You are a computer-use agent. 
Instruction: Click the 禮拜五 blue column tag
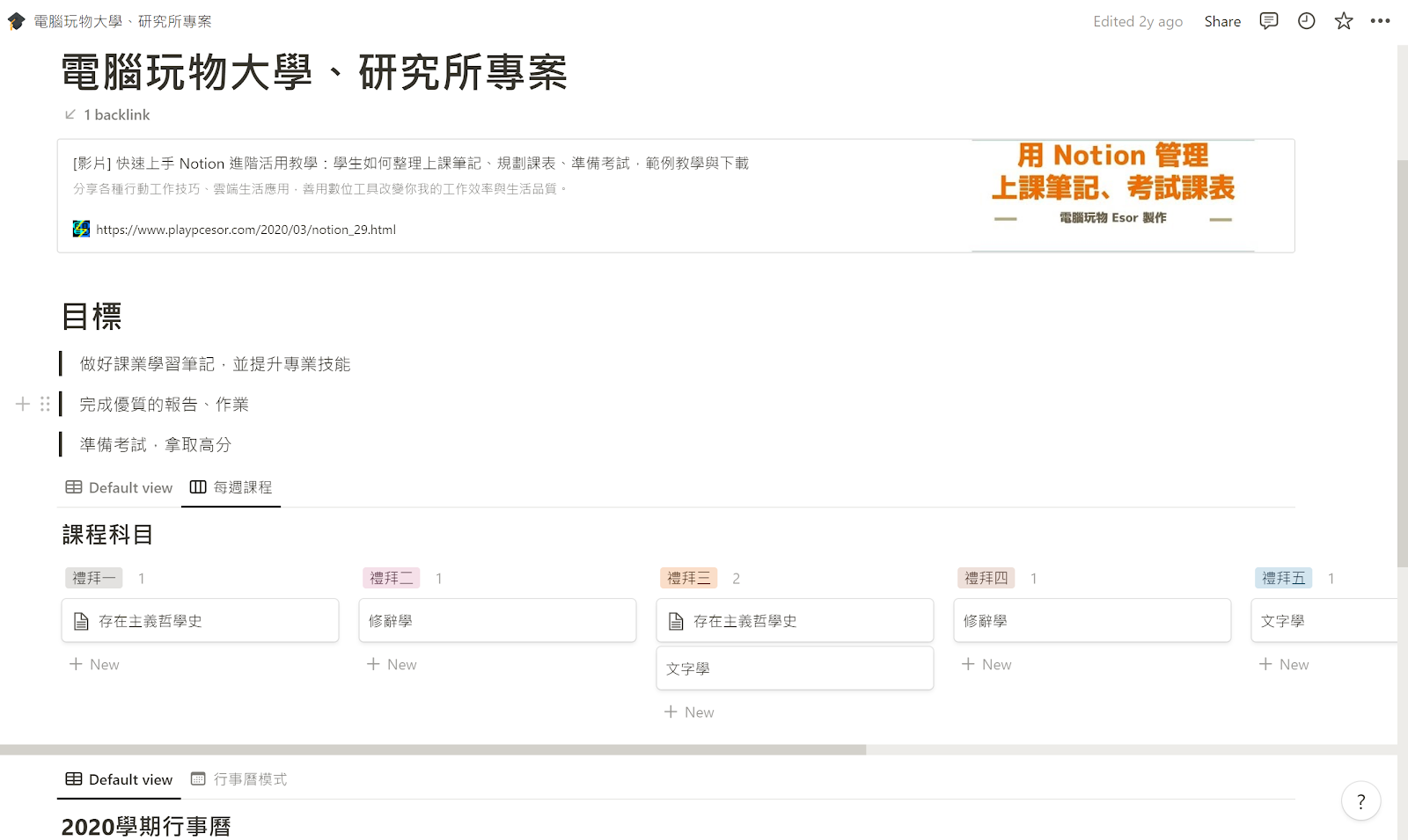click(1283, 578)
